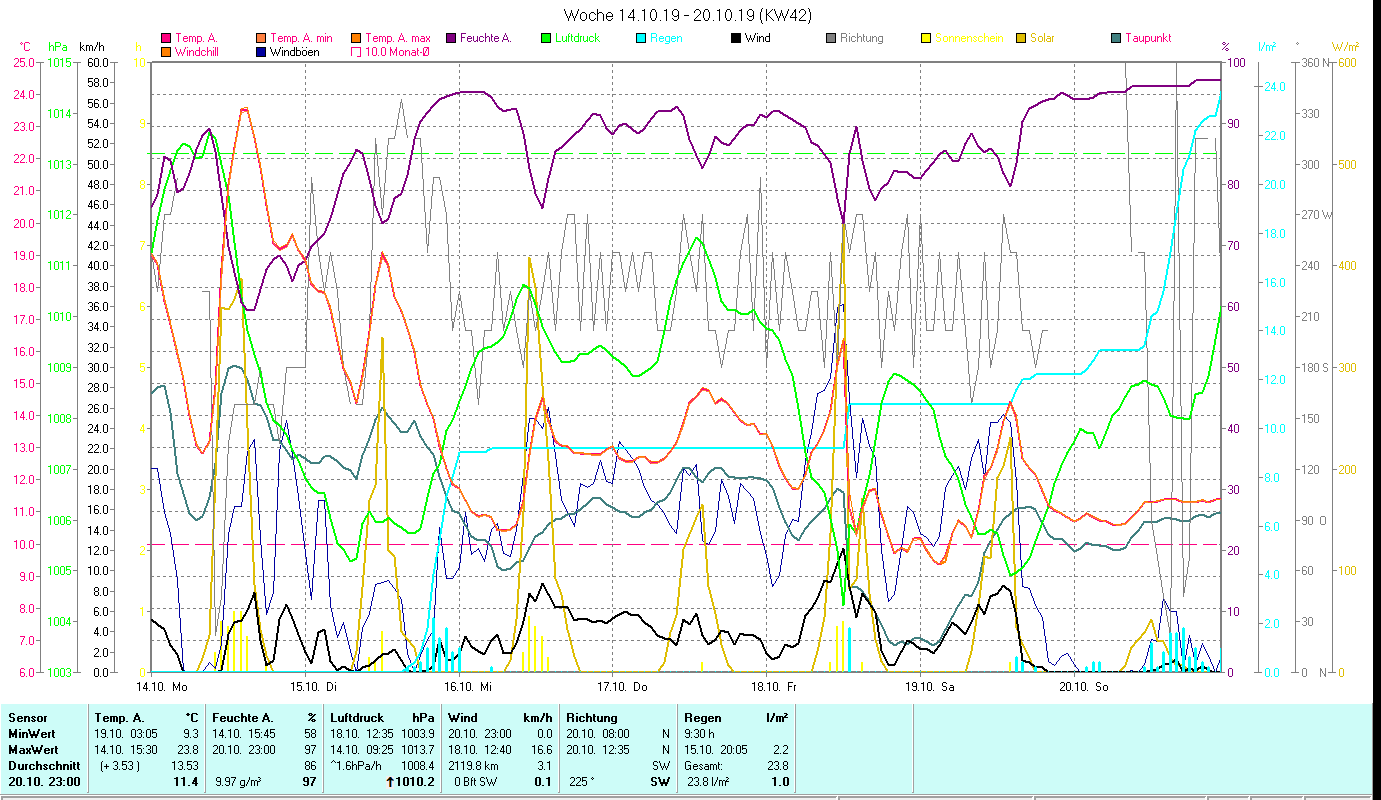Click the '16.10. Mi' date axis label
Image resolution: width=1381 pixels, height=800 pixels.
pos(467,686)
